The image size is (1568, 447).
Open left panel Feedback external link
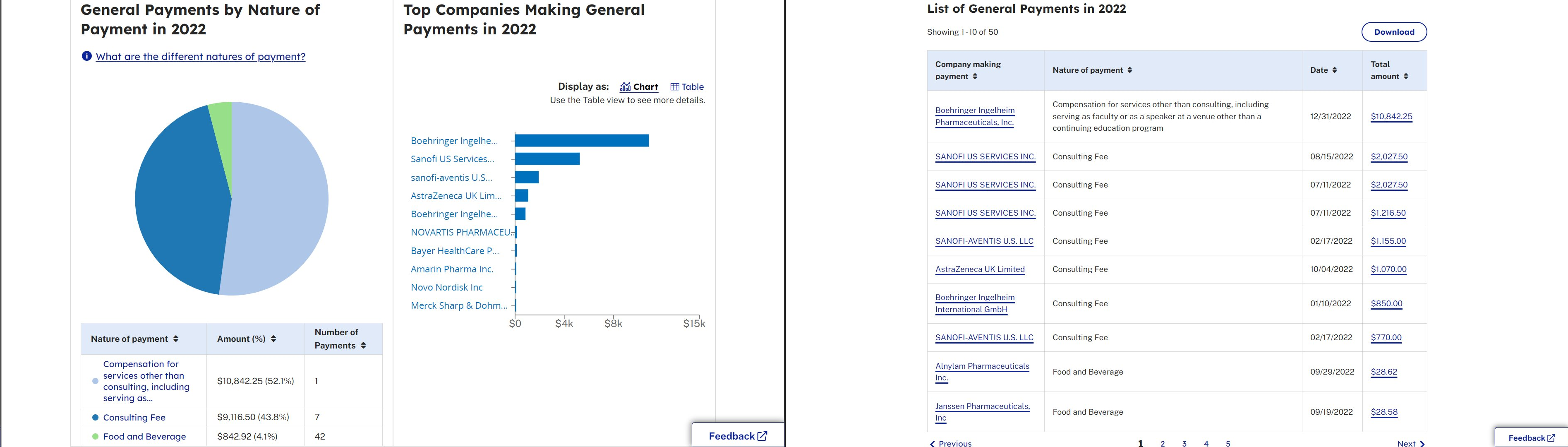[x=738, y=435]
